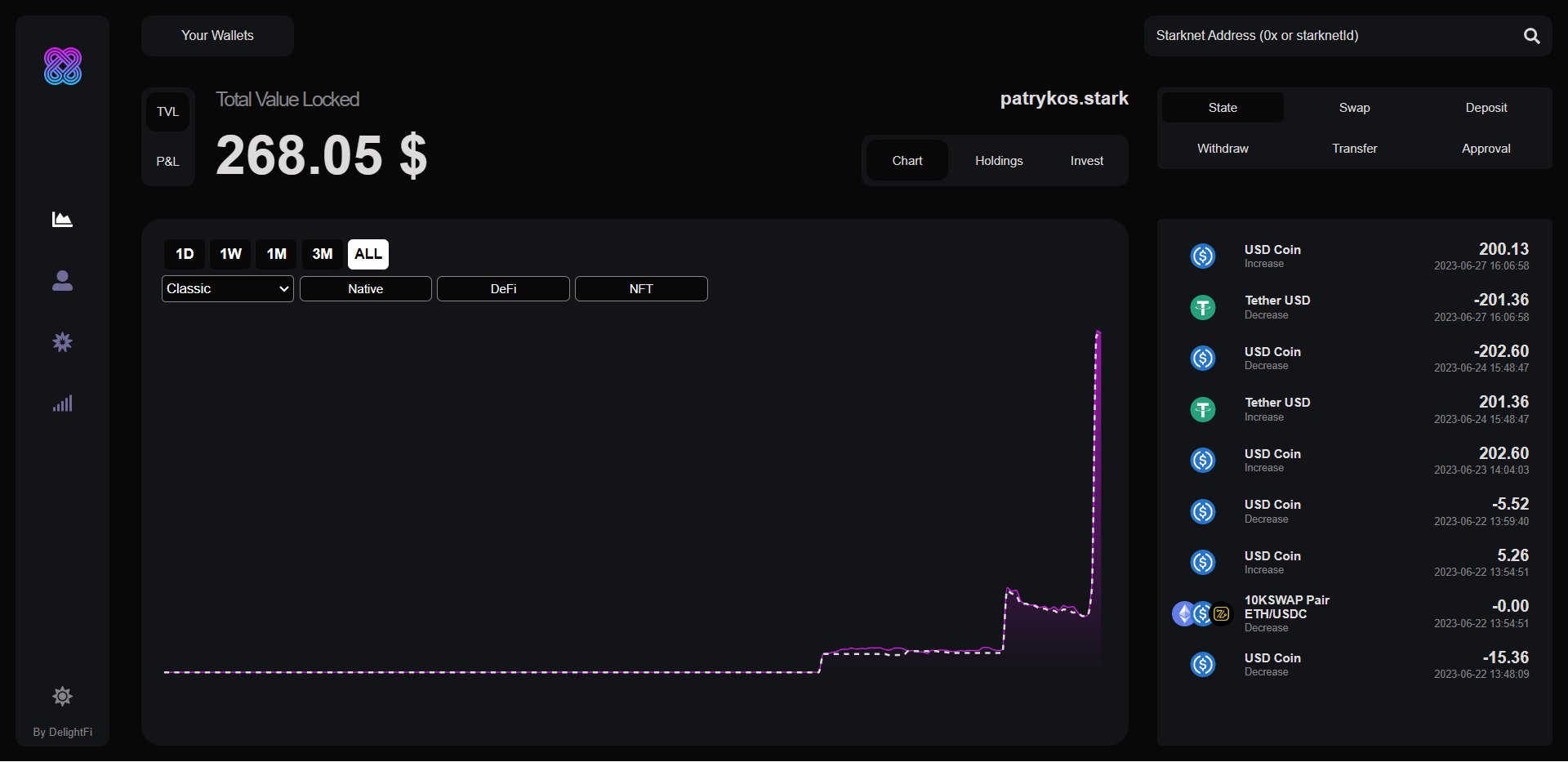Click Tether icon for -201.36 decrease

pyautogui.click(x=1203, y=307)
